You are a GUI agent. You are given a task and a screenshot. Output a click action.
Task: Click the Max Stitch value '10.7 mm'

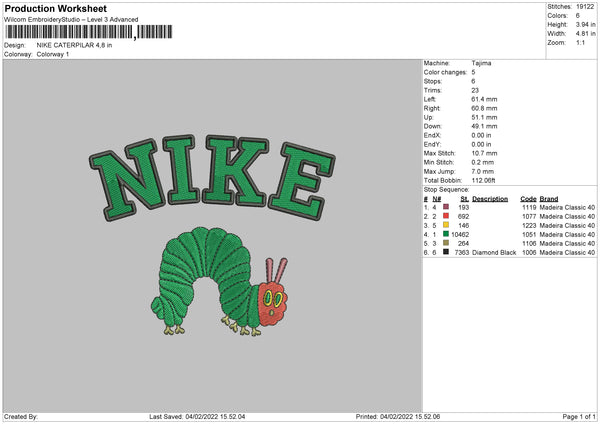pos(484,153)
